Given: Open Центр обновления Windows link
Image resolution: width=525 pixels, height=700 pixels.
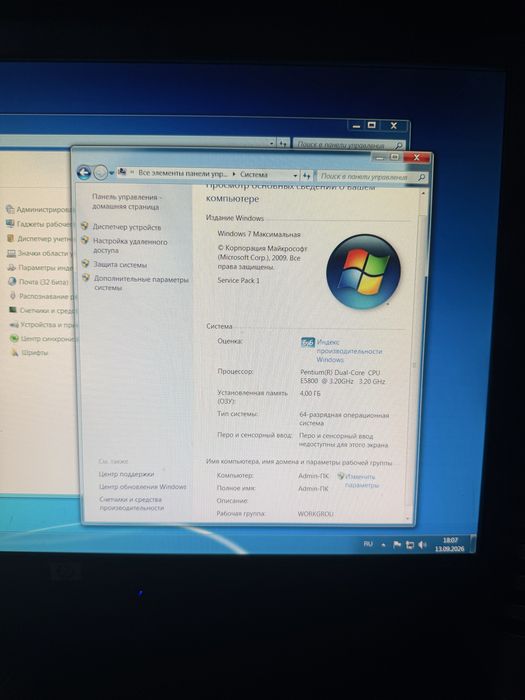Looking at the screenshot, I should tap(142, 487).
